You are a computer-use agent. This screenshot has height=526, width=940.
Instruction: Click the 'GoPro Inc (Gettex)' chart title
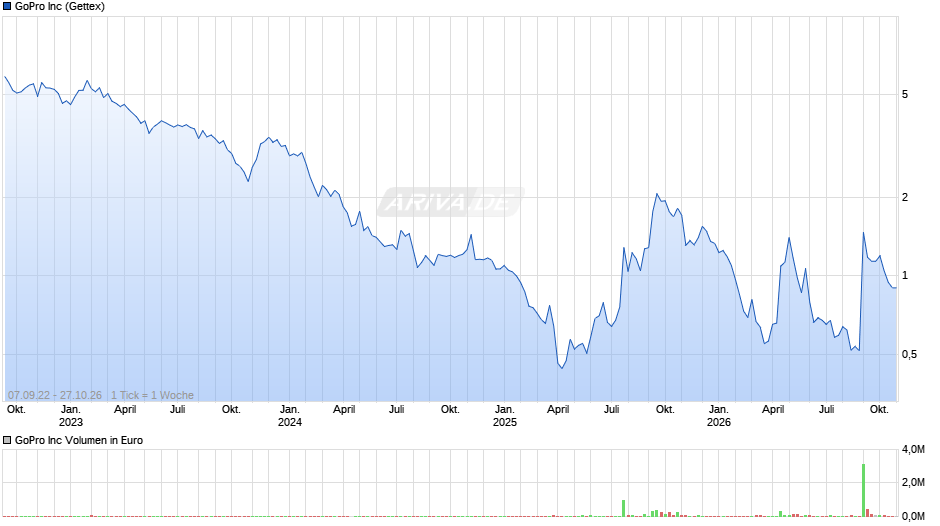60,7
